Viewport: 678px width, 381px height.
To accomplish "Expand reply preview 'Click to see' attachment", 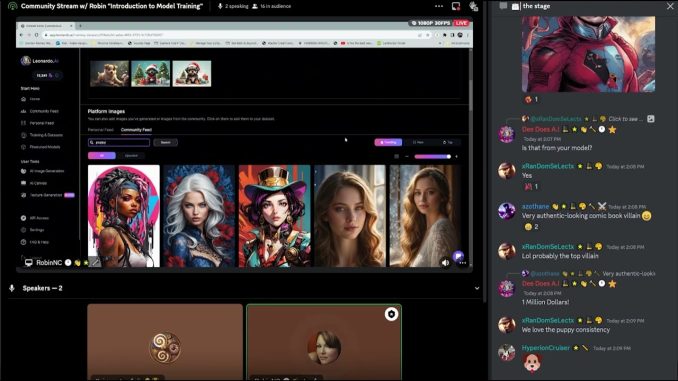I will 625,118.
